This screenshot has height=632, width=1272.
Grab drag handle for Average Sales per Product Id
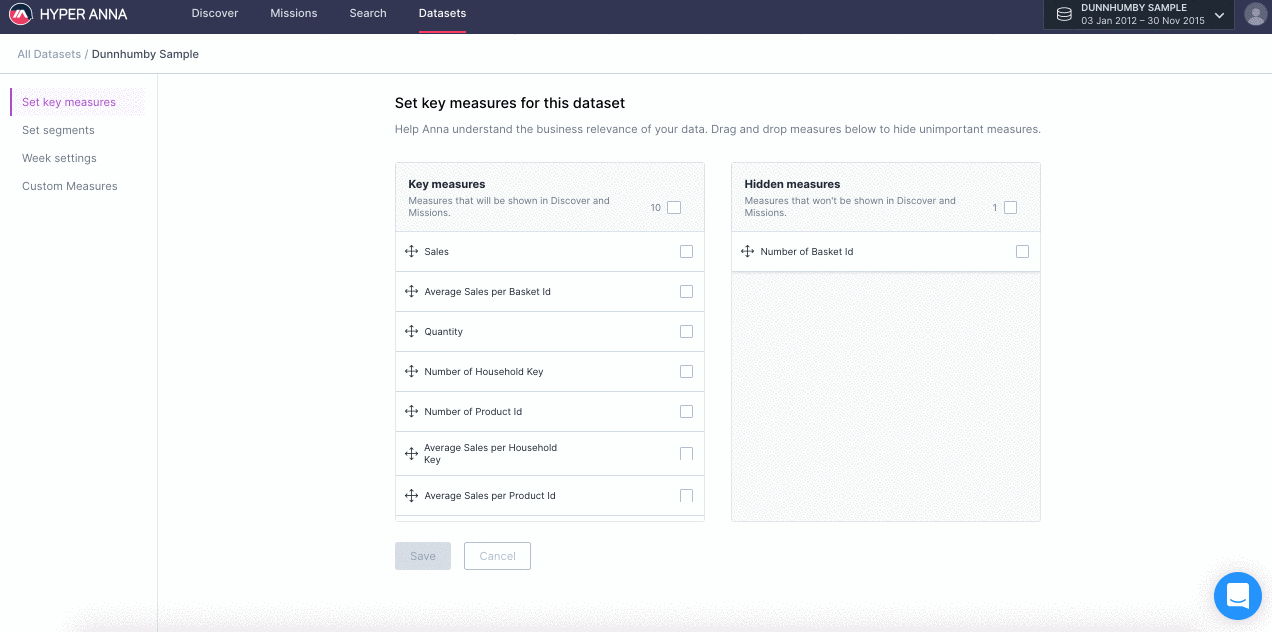tap(411, 496)
